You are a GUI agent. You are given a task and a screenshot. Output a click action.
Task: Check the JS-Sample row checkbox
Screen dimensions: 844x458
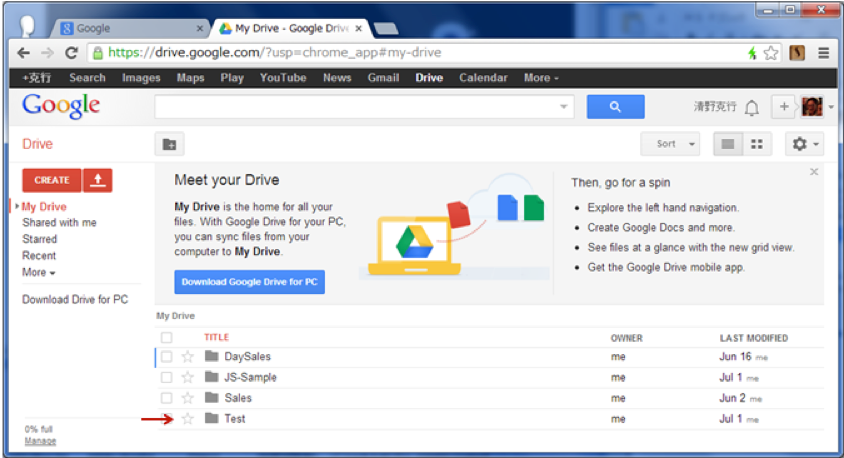point(166,377)
